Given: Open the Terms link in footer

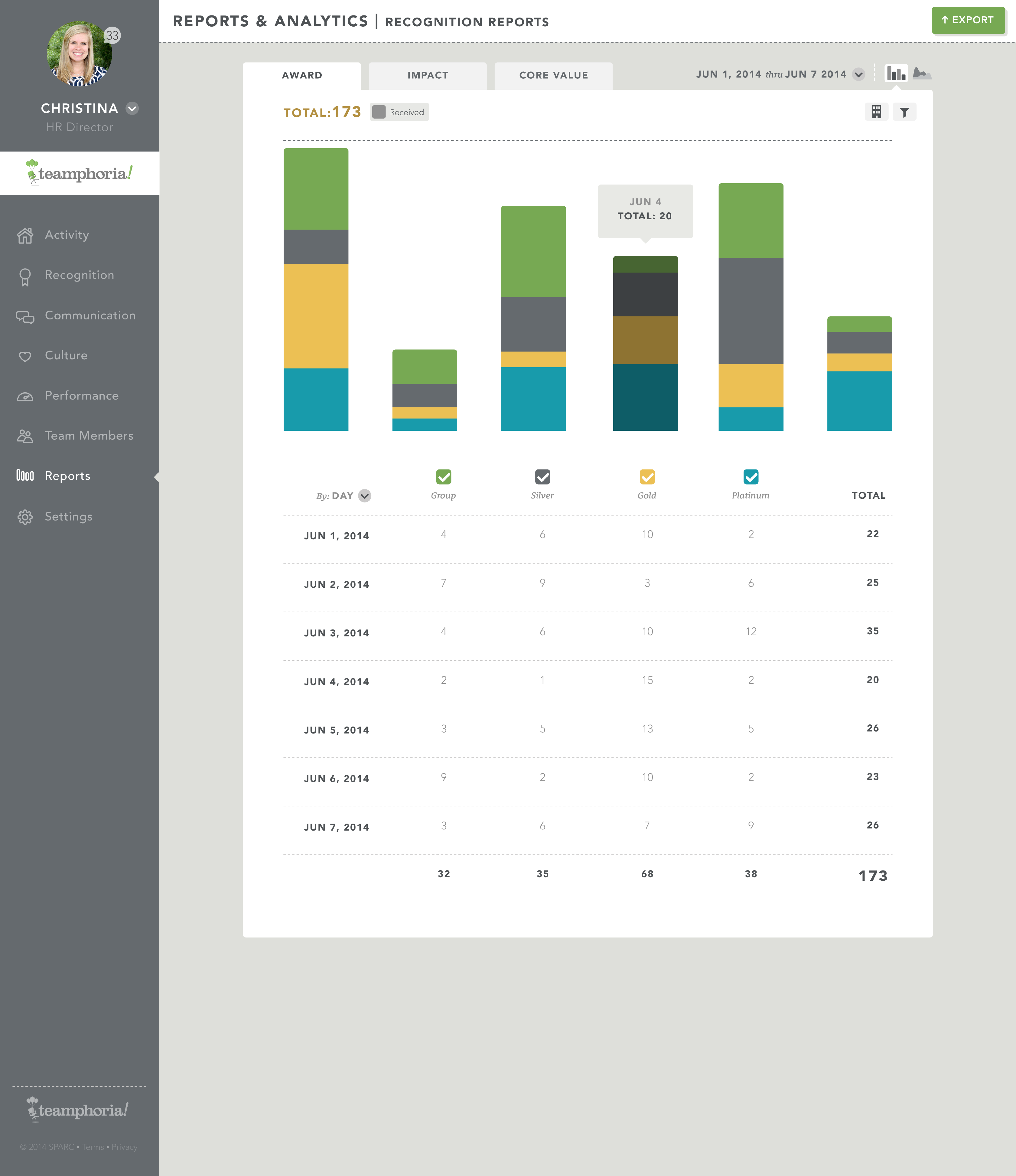Looking at the screenshot, I should point(93,1147).
